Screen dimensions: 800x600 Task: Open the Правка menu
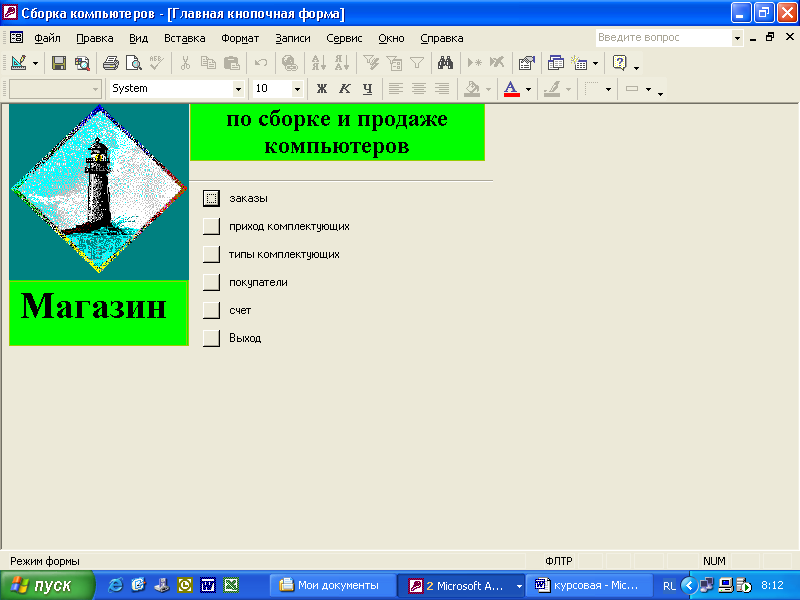[x=94, y=38]
